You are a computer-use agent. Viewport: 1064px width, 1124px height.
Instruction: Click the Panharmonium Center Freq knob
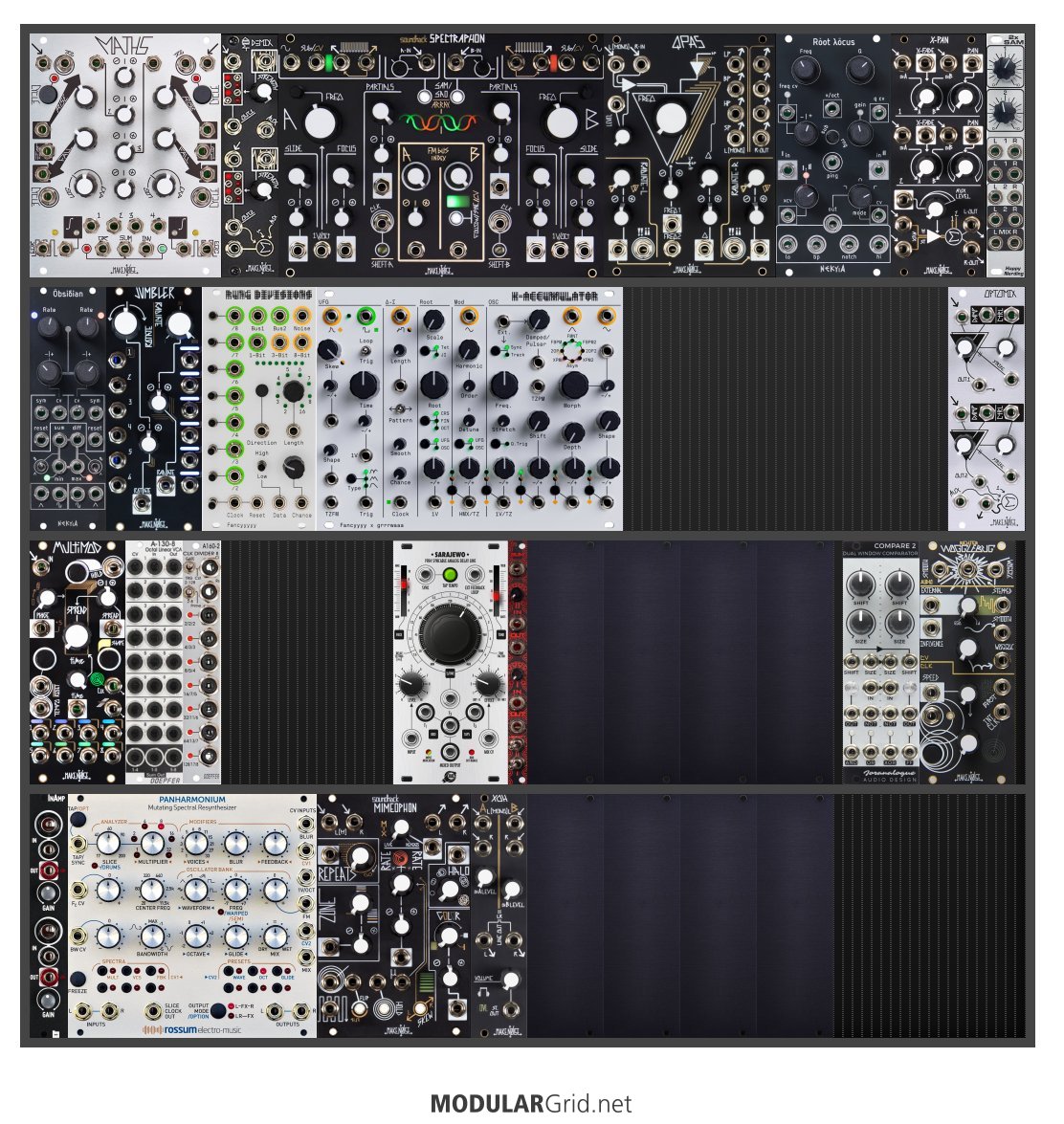(x=152, y=891)
